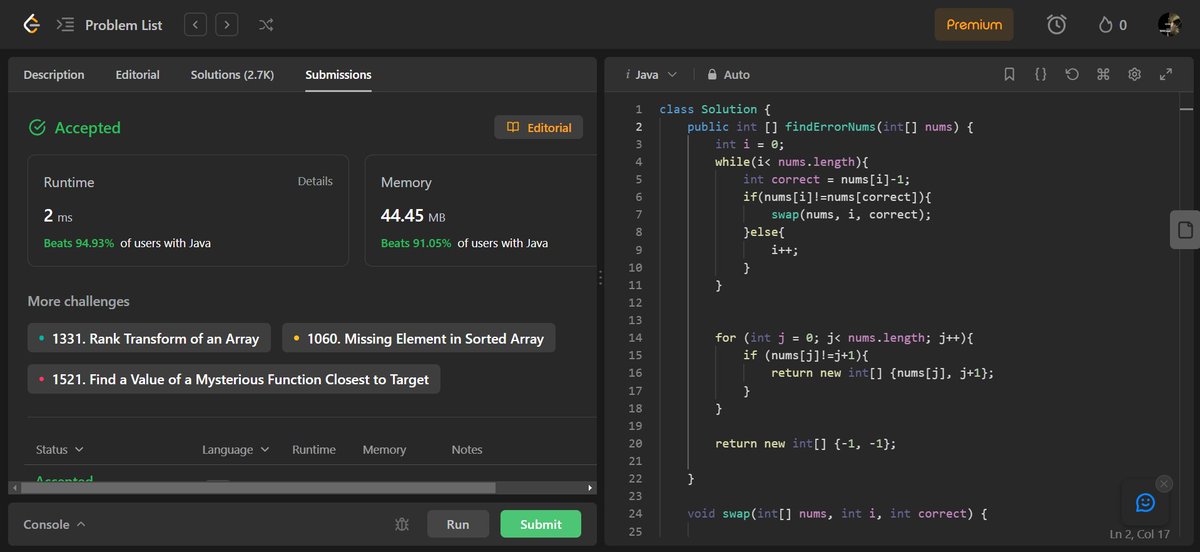Click the left arrow of horizontal scrollbar
Screen dimensions: 1200x552
(13, 488)
